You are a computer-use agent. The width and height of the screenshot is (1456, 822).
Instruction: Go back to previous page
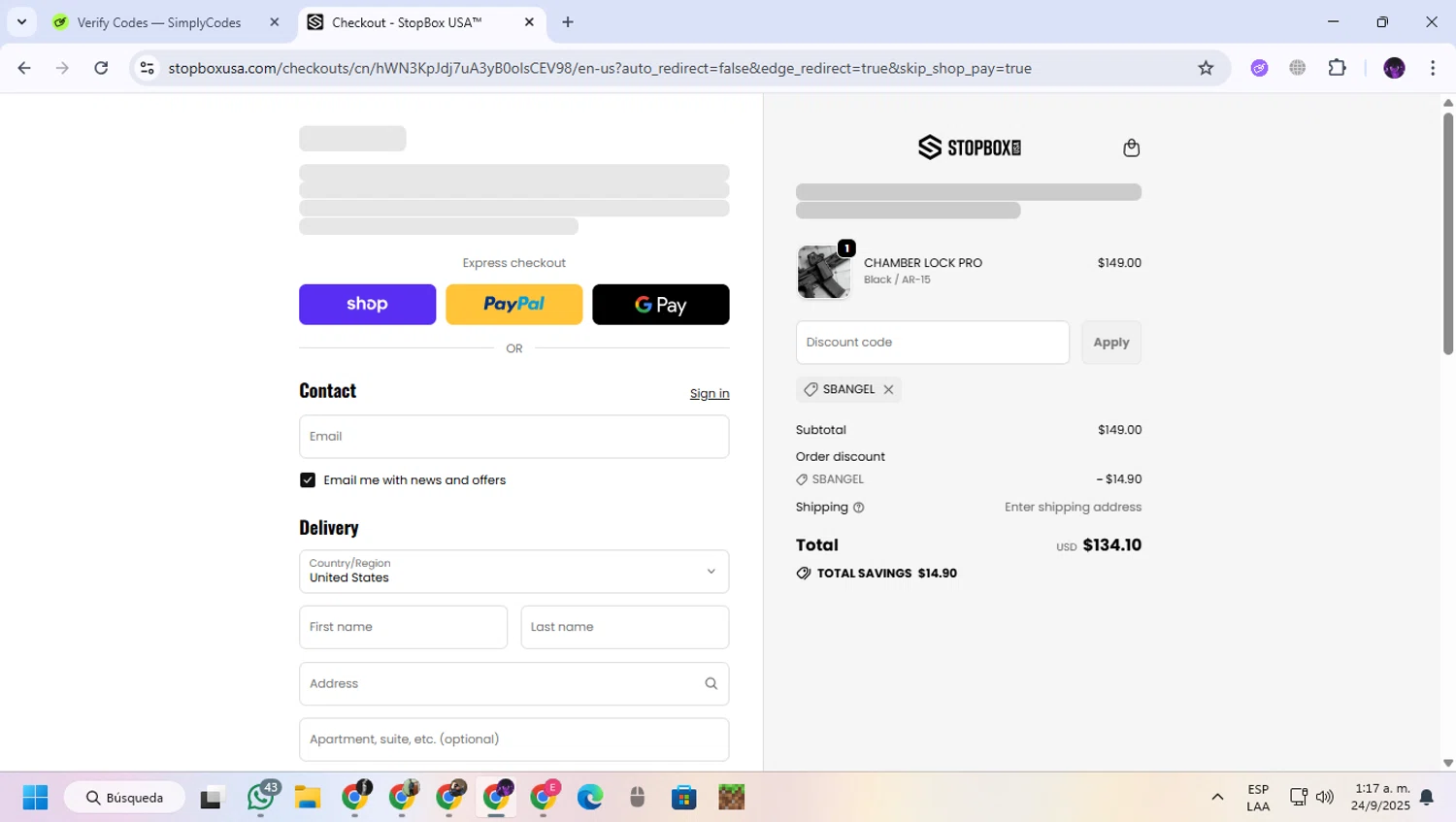pyautogui.click(x=24, y=68)
